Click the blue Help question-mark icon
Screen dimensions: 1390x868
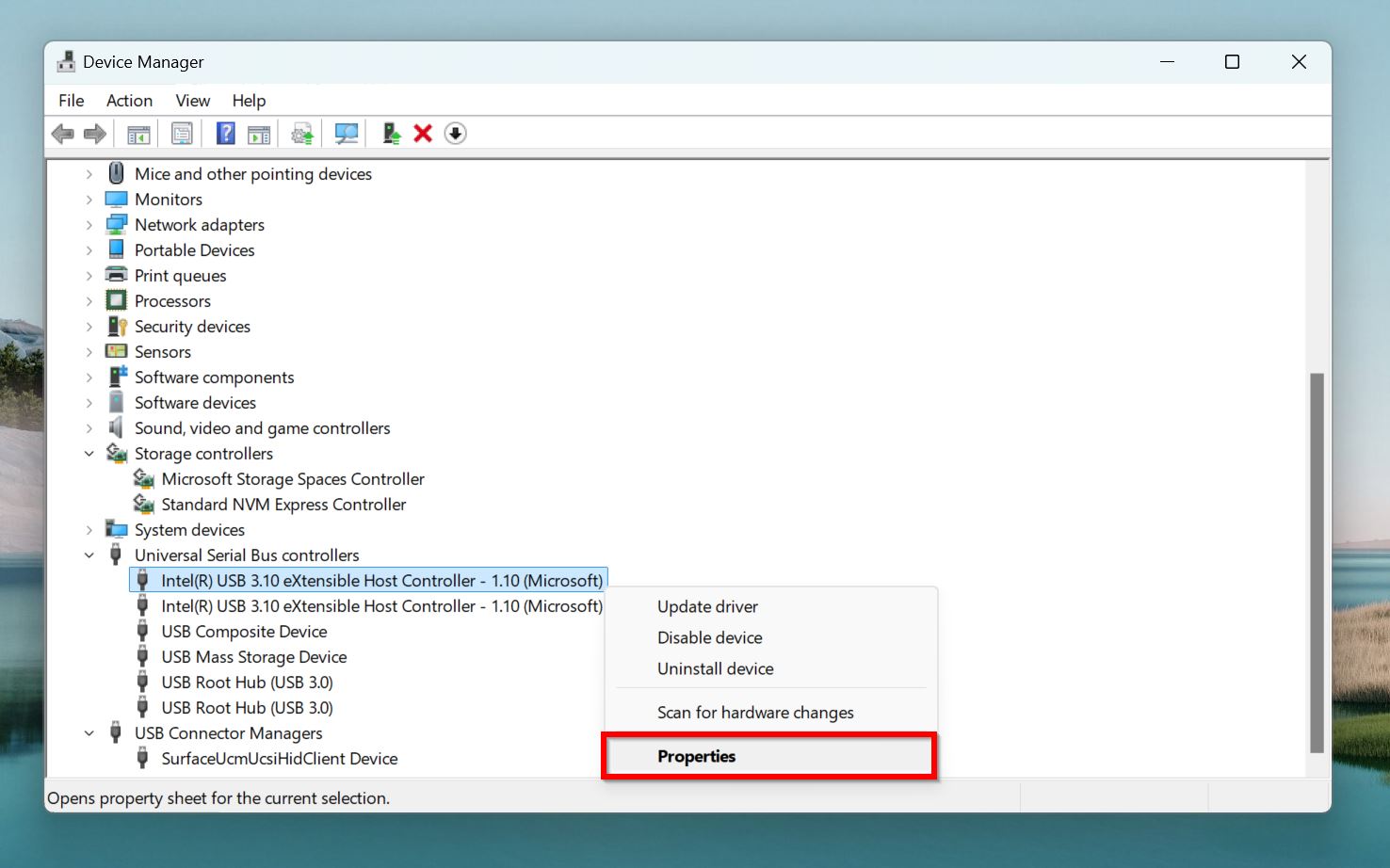[226, 134]
